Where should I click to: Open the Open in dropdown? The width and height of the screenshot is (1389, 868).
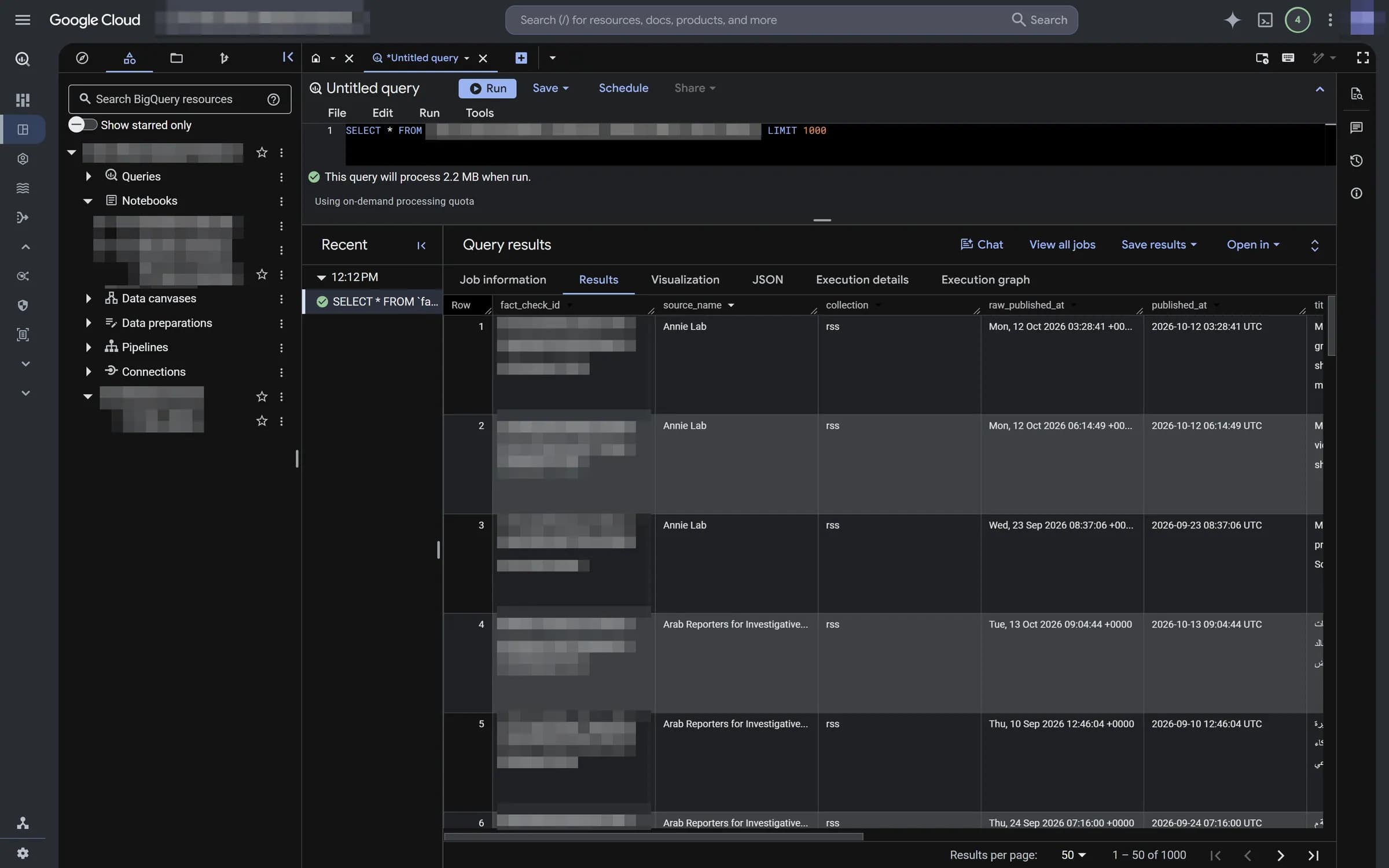point(1253,245)
